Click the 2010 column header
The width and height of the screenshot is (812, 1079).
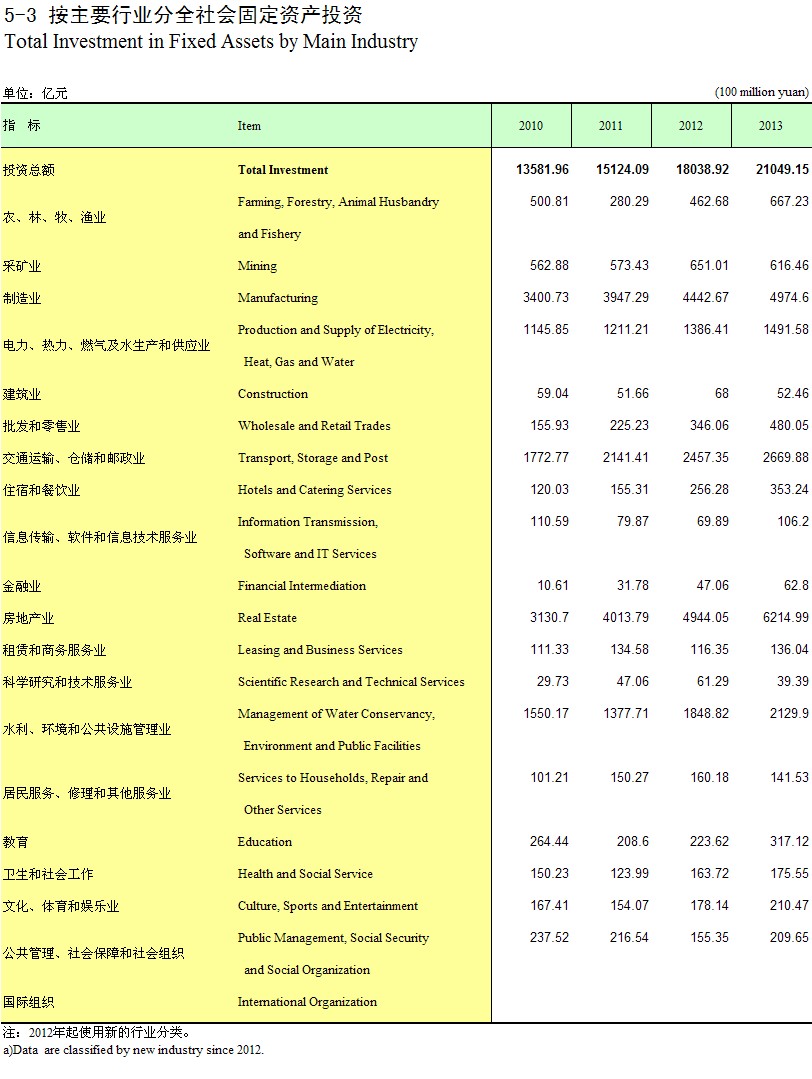pos(531,126)
